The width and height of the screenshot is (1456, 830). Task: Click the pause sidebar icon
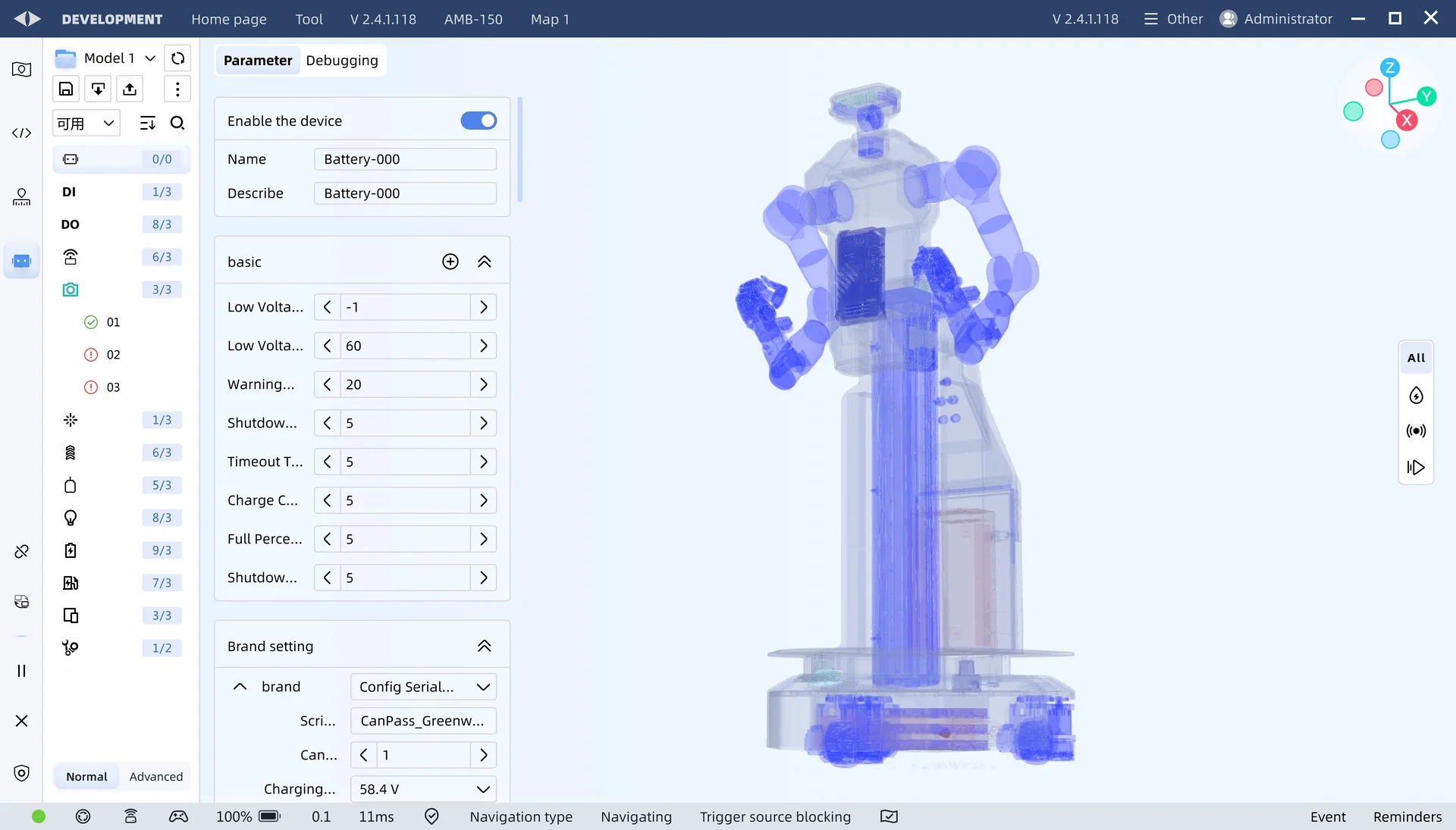tap(22, 671)
